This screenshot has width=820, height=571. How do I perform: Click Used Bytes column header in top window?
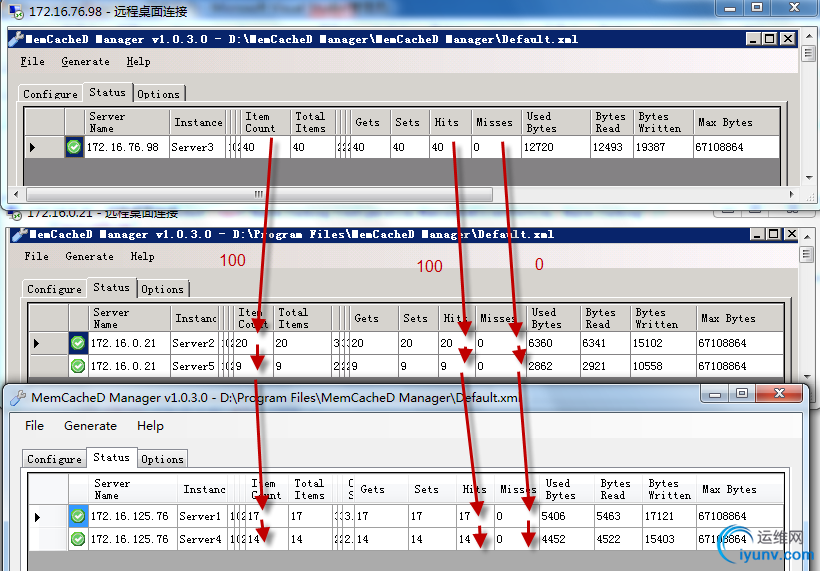coord(555,122)
